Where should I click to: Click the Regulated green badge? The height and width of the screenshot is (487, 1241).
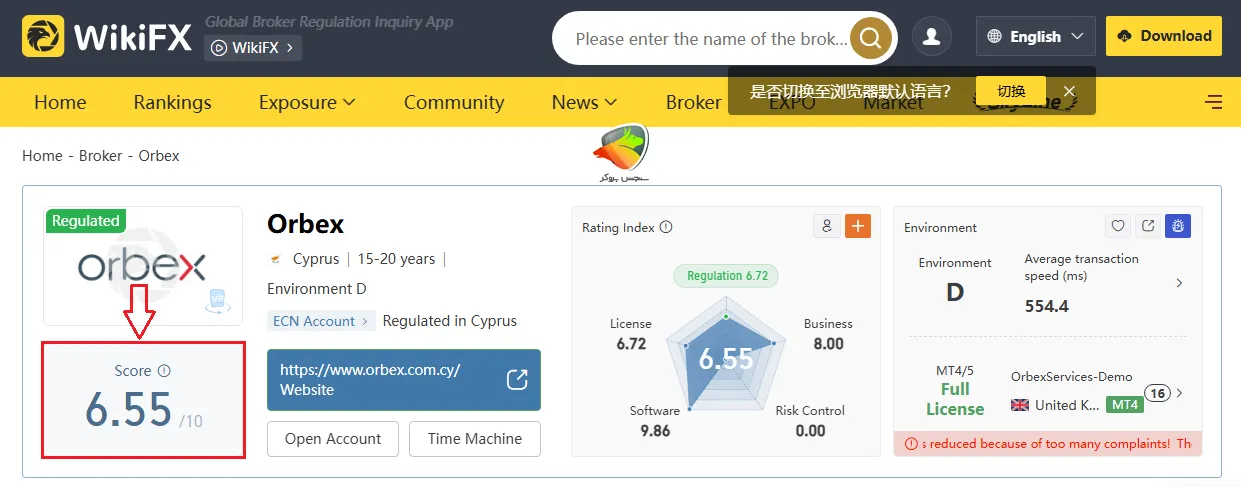pos(86,221)
